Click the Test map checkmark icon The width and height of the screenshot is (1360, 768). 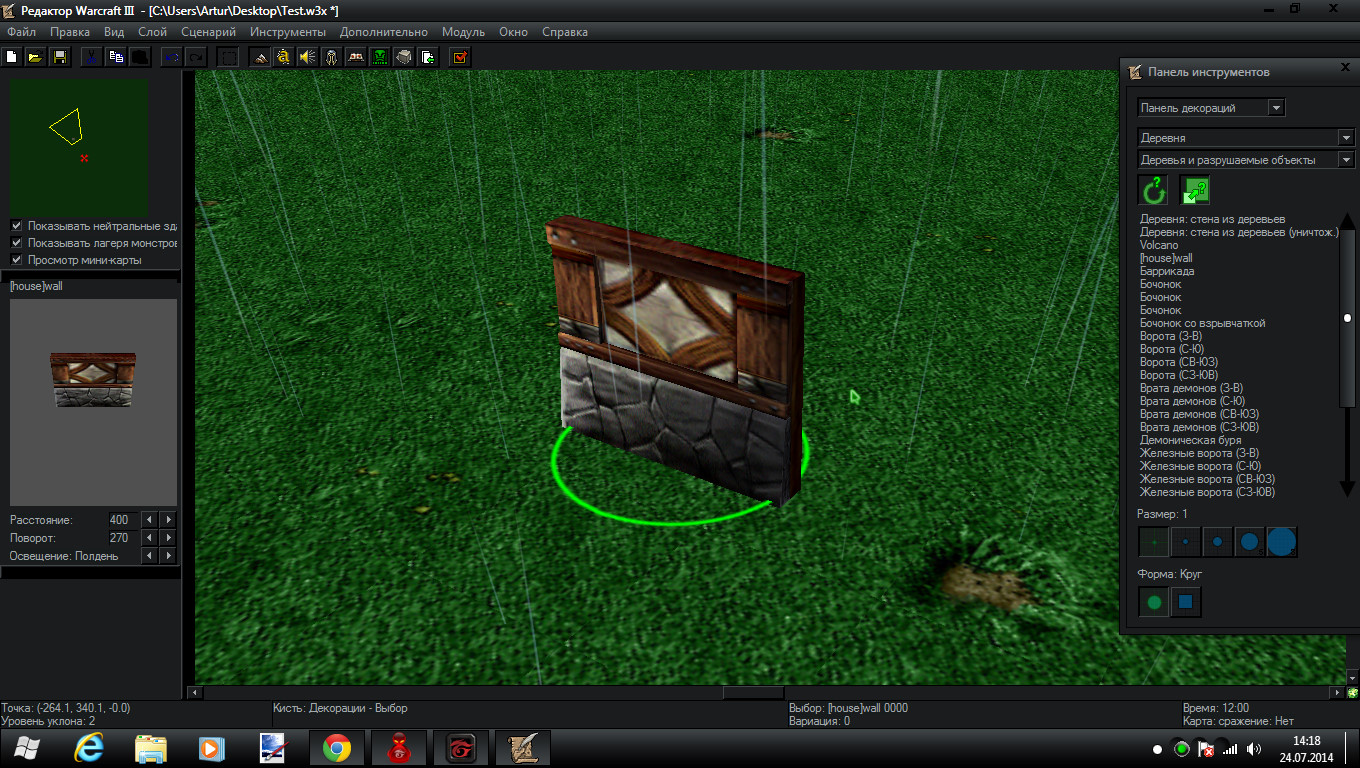tap(460, 57)
